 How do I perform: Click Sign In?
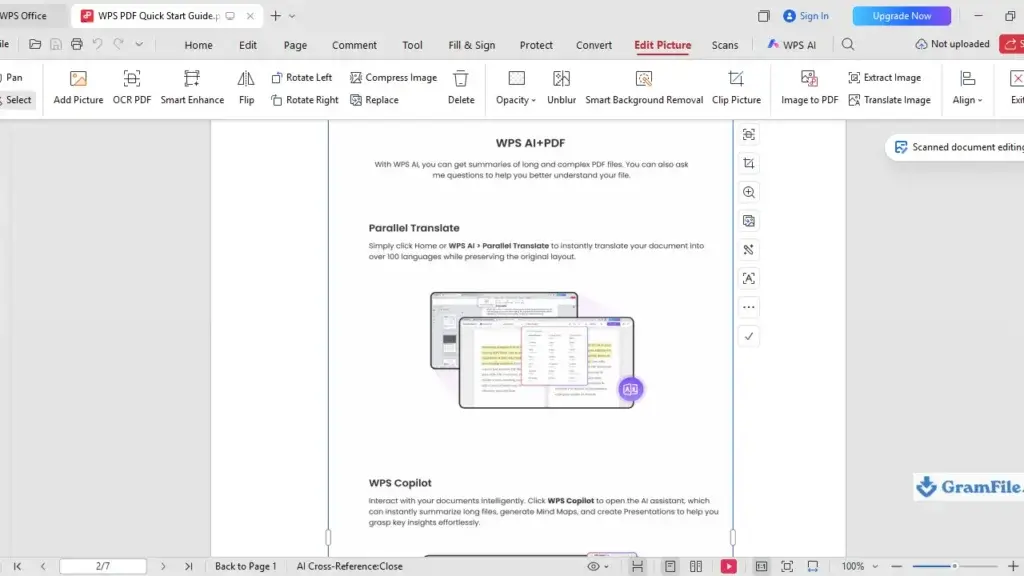806,16
